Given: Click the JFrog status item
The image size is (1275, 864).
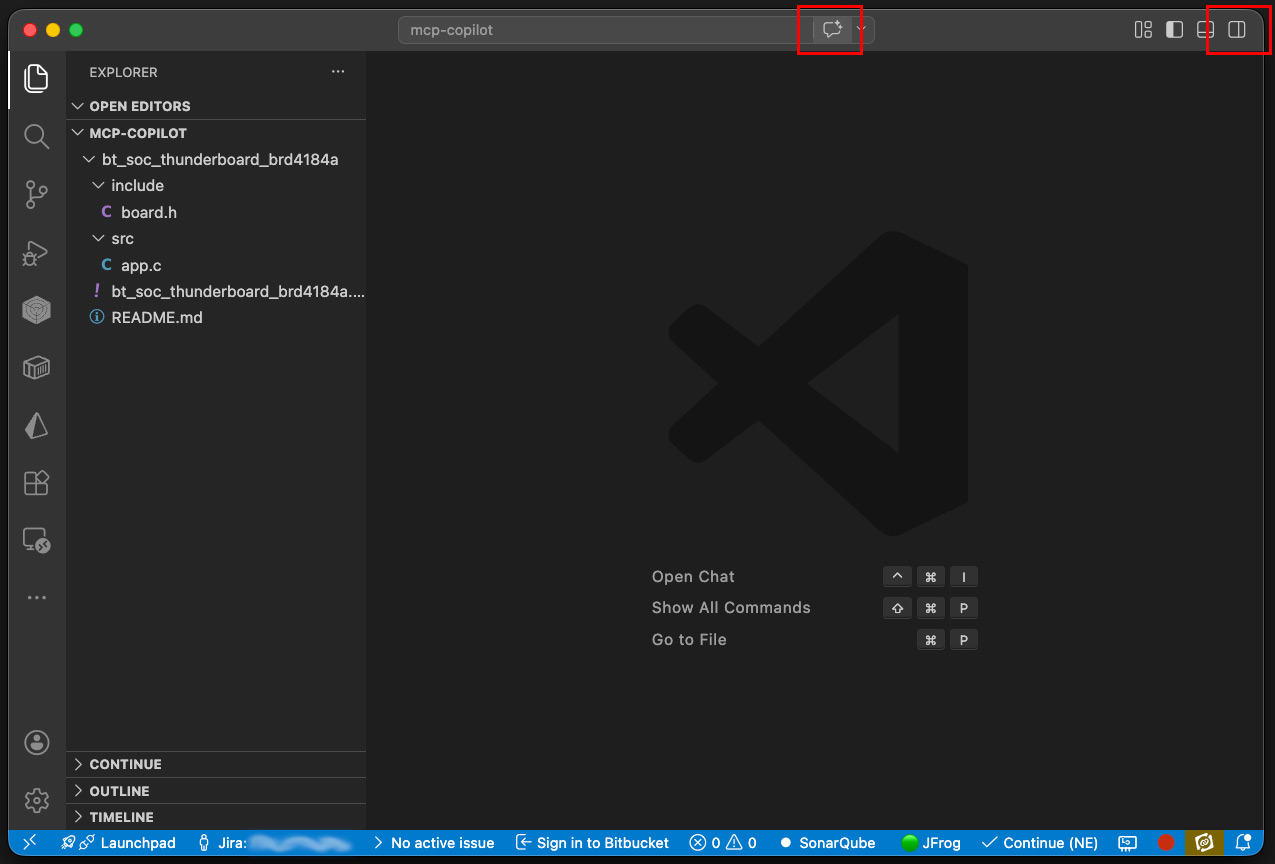Looking at the screenshot, I should [931, 843].
